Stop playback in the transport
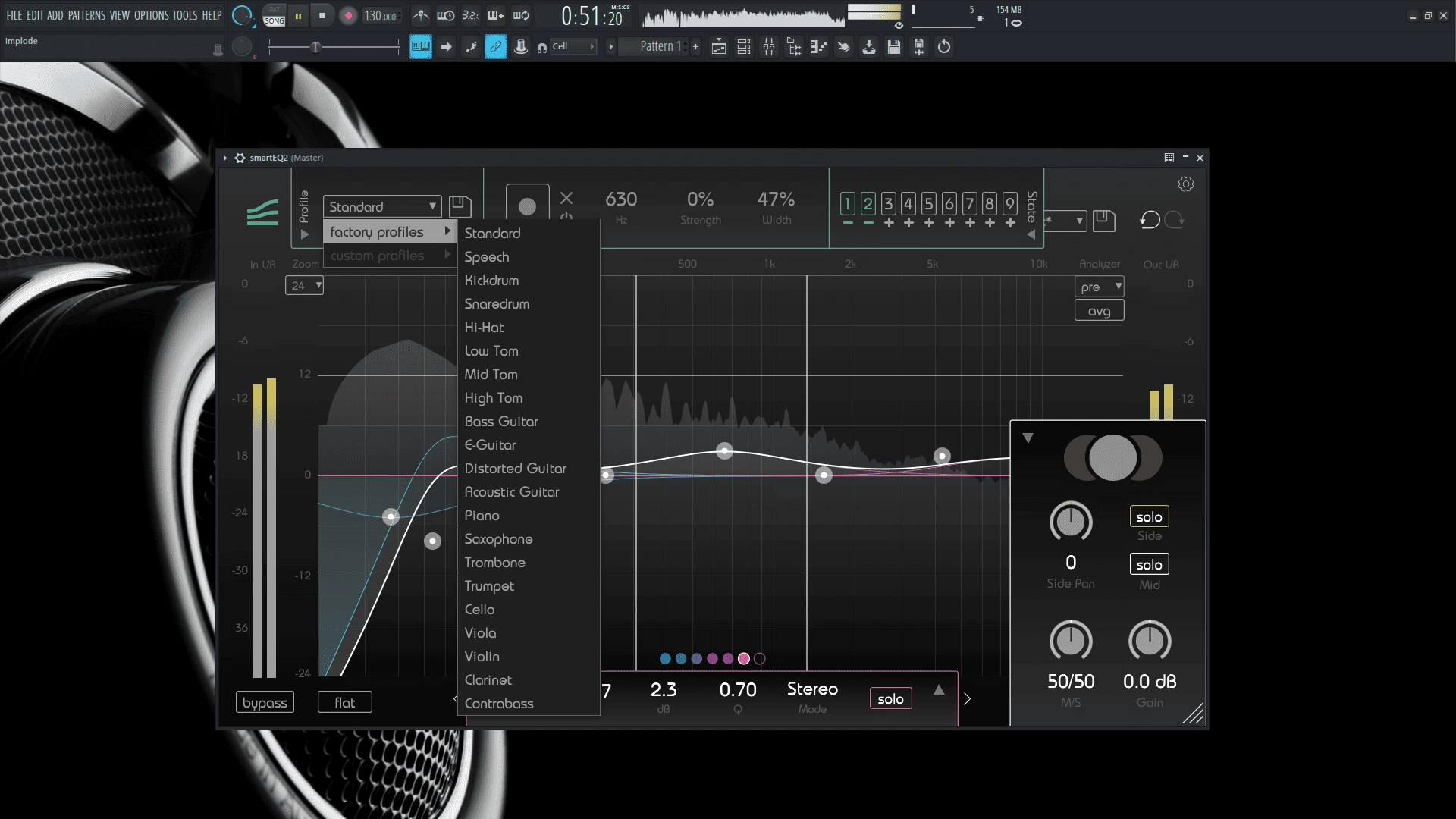This screenshot has width=1456, height=819. click(322, 15)
